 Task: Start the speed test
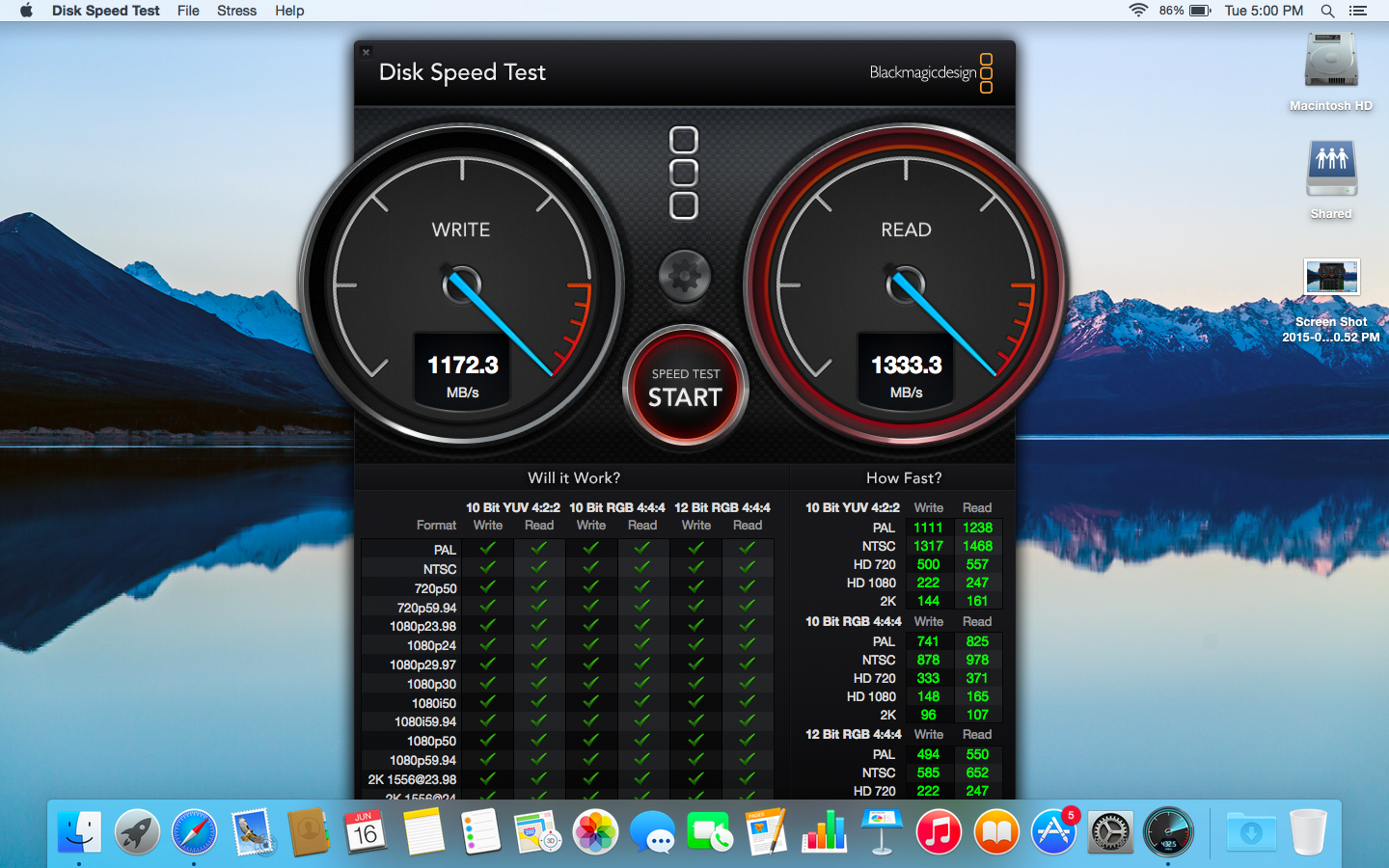(685, 387)
